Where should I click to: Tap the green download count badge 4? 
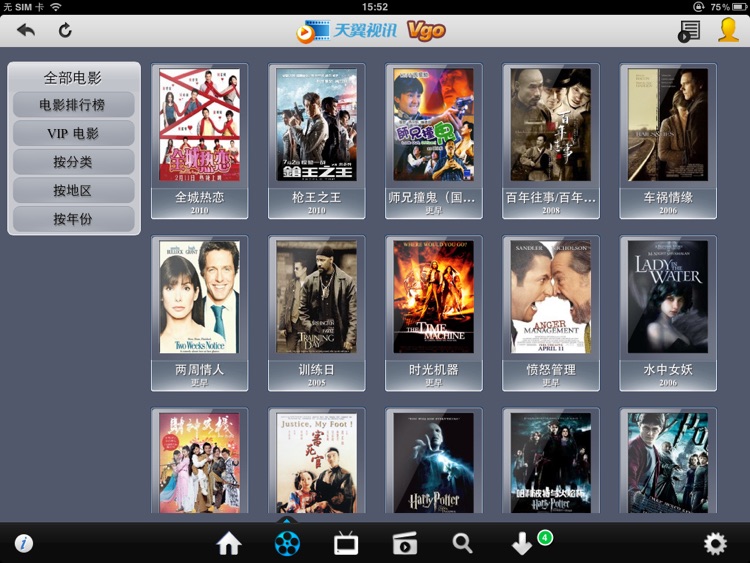pyautogui.click(x=545, y=538)
